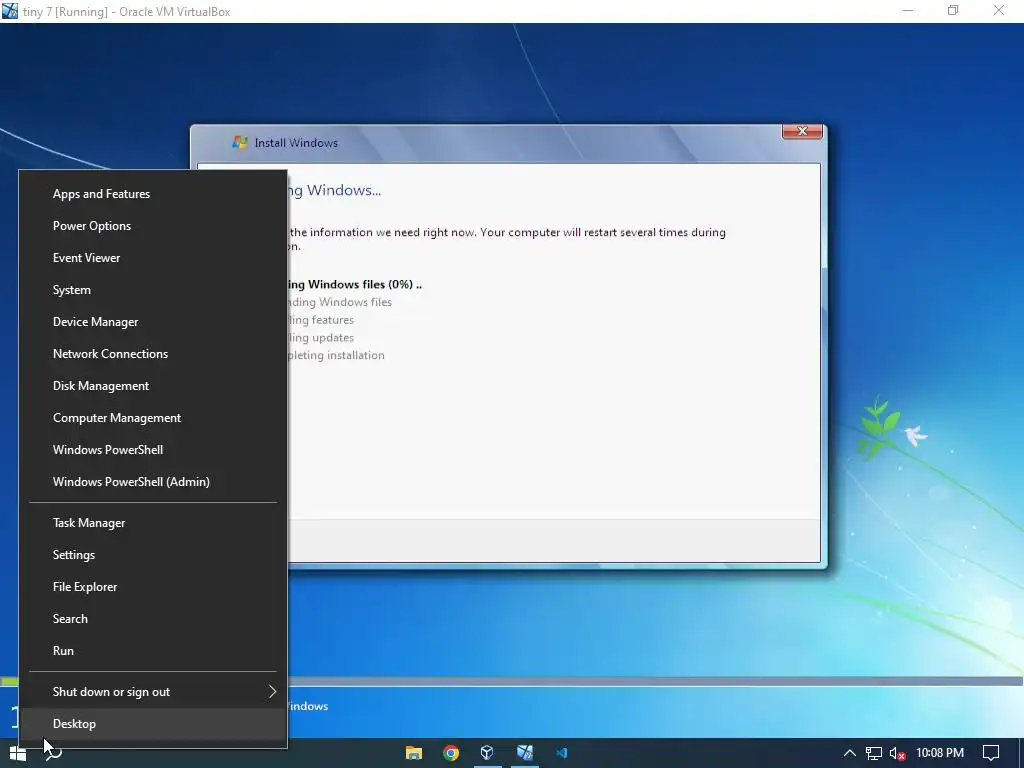
Task: Open Apps and Features from the menu
Action: (x=153, y=194)
